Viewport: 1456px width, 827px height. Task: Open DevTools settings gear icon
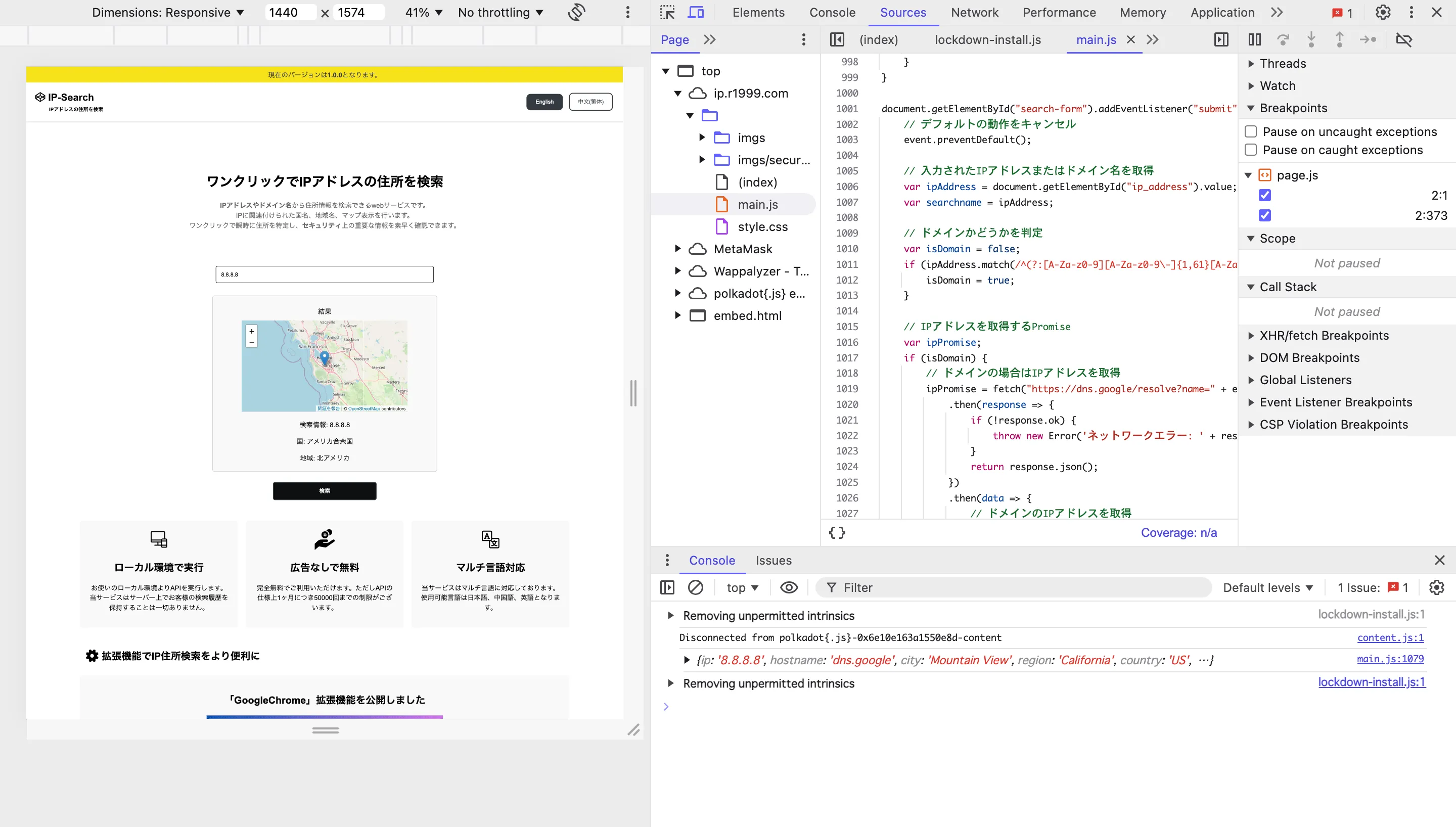[x=1383, y=13]
